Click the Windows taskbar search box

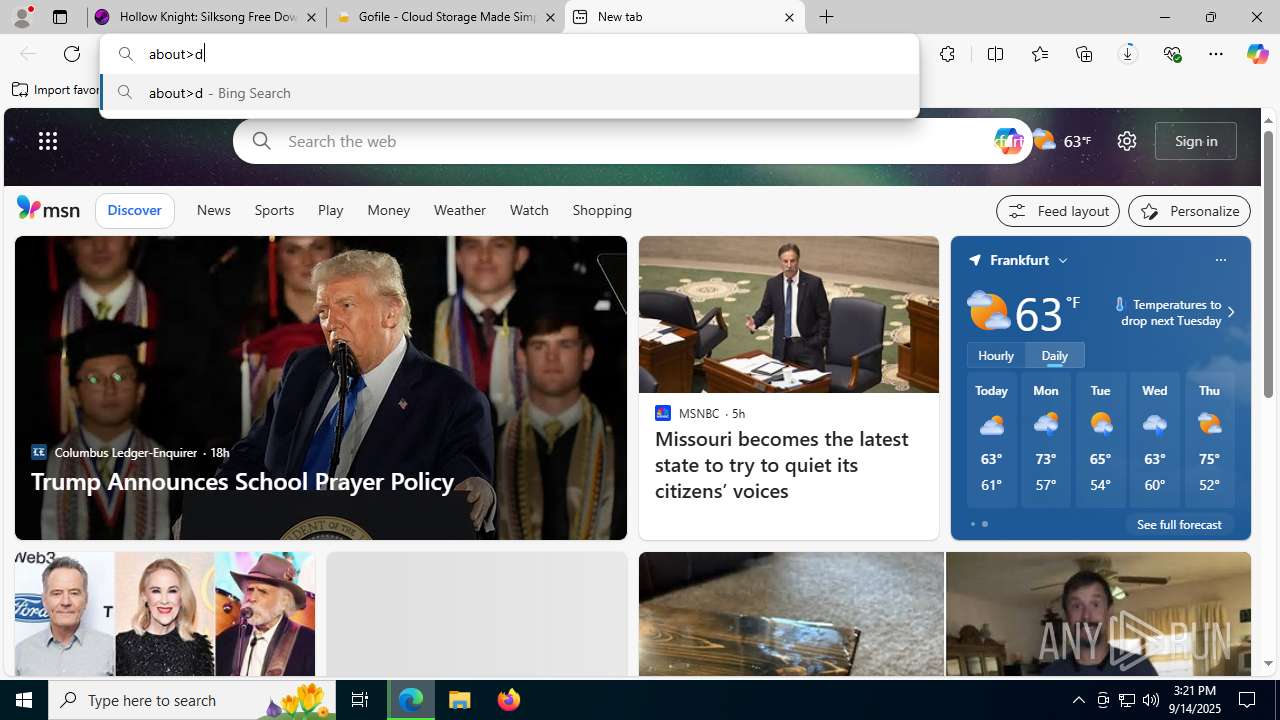coord(193,700)
